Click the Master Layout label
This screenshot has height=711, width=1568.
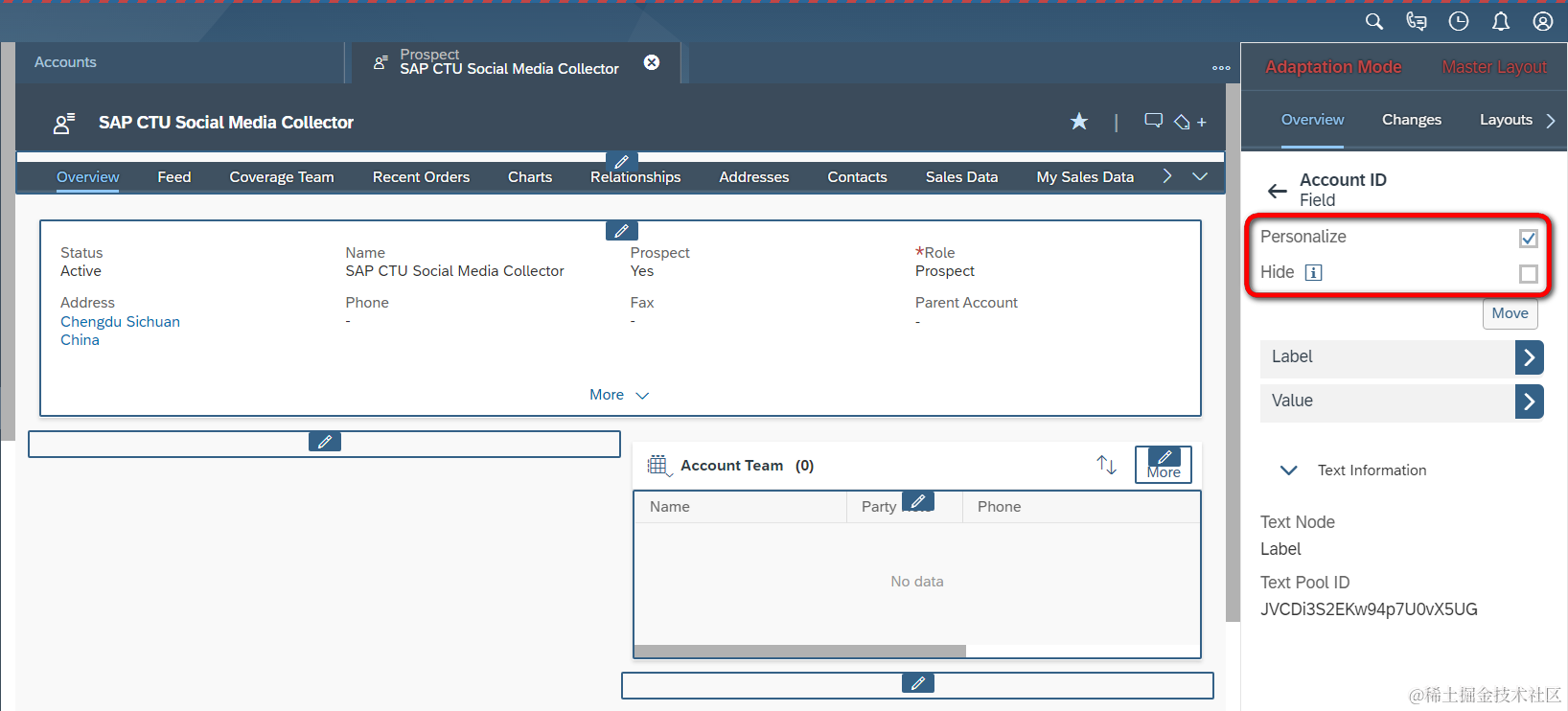coord(1494,67)
